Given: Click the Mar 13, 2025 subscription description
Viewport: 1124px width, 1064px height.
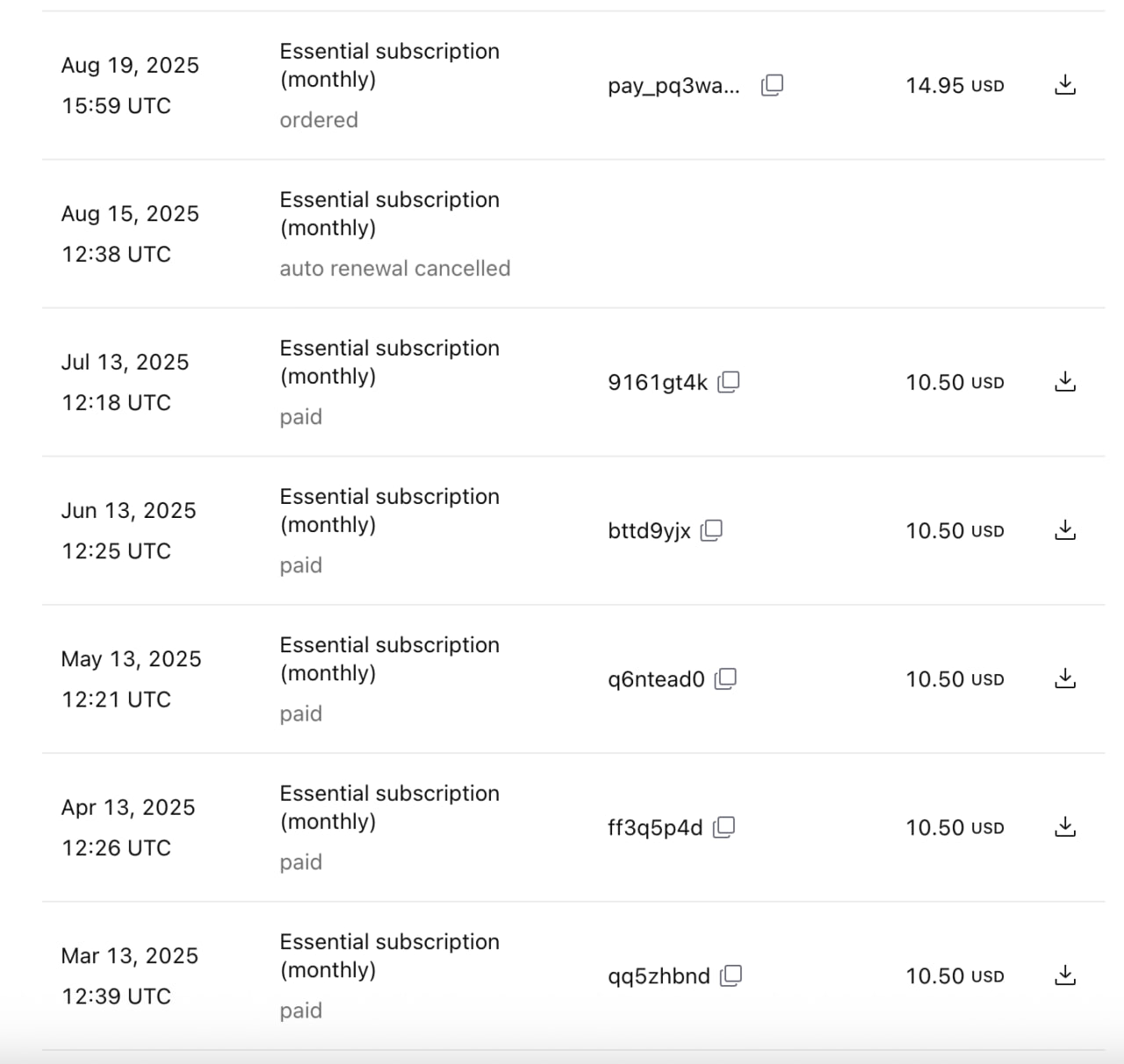Looking at the screenshot, I should point(389,955).
